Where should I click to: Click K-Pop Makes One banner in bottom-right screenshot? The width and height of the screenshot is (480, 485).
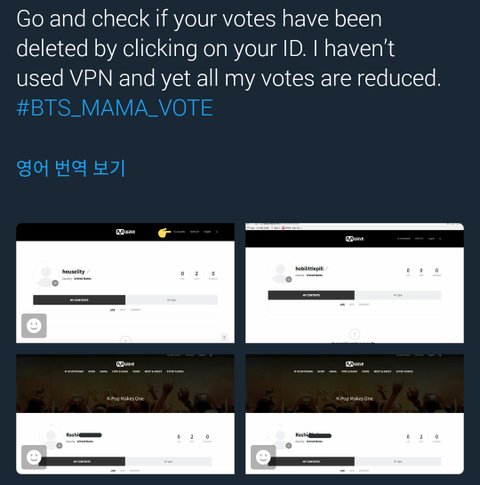(x=355, y=399)
